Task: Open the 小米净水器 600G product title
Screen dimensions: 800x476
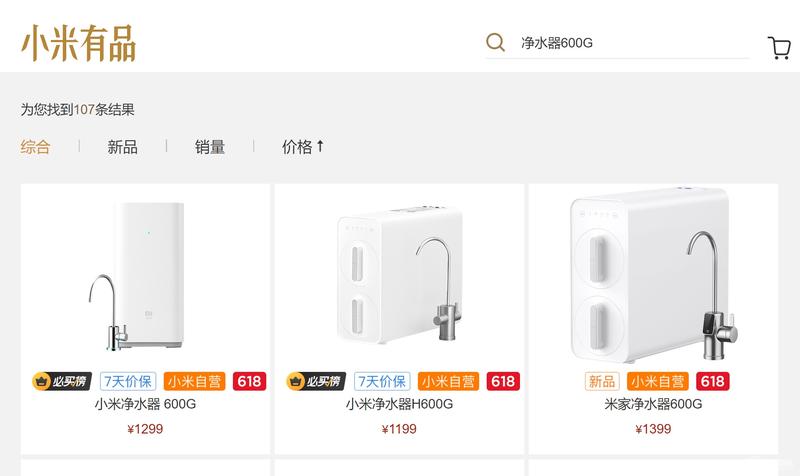Action: click(x=145, y=404)
